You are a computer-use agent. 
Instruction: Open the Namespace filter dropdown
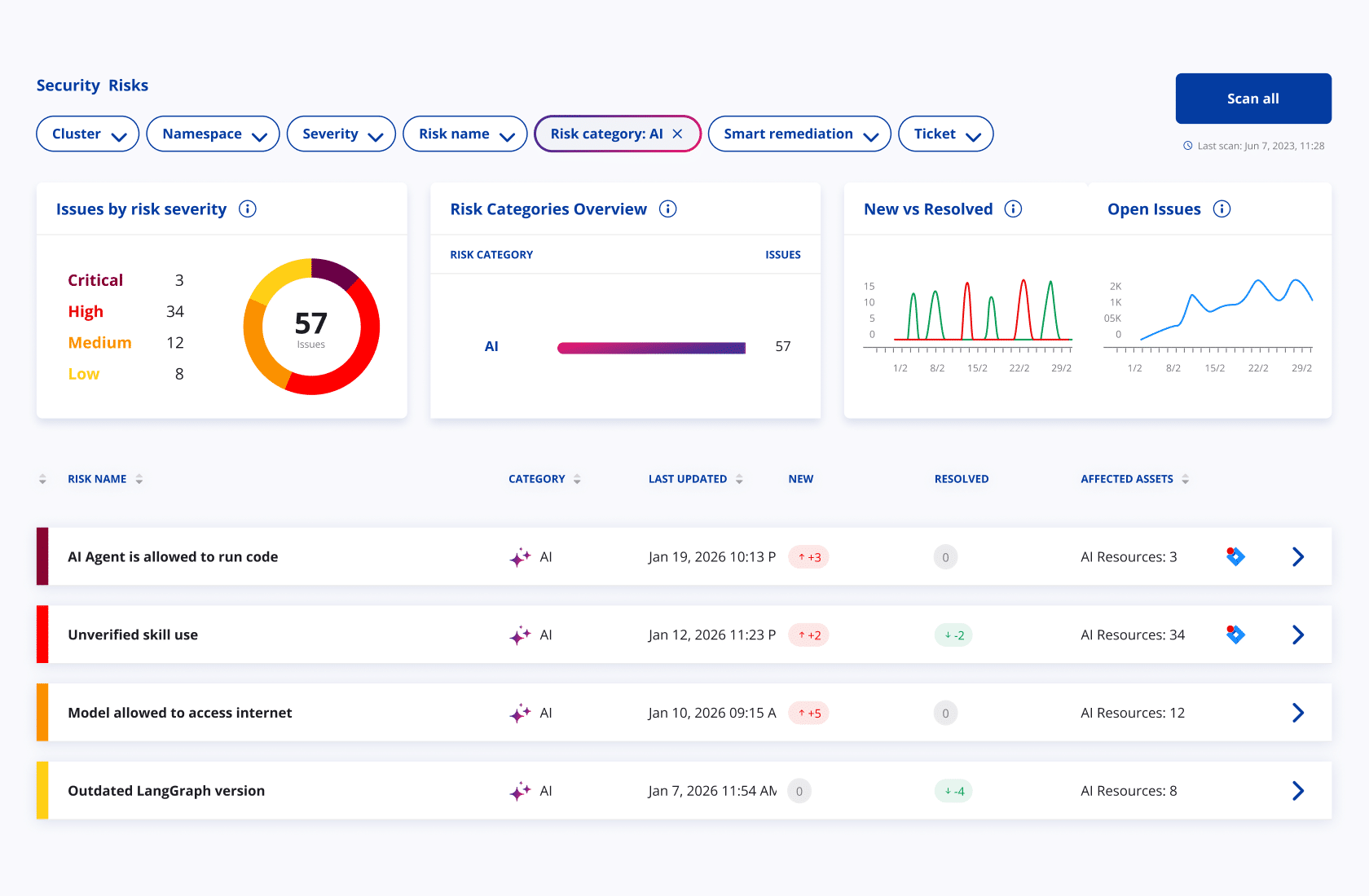point(213,134)
